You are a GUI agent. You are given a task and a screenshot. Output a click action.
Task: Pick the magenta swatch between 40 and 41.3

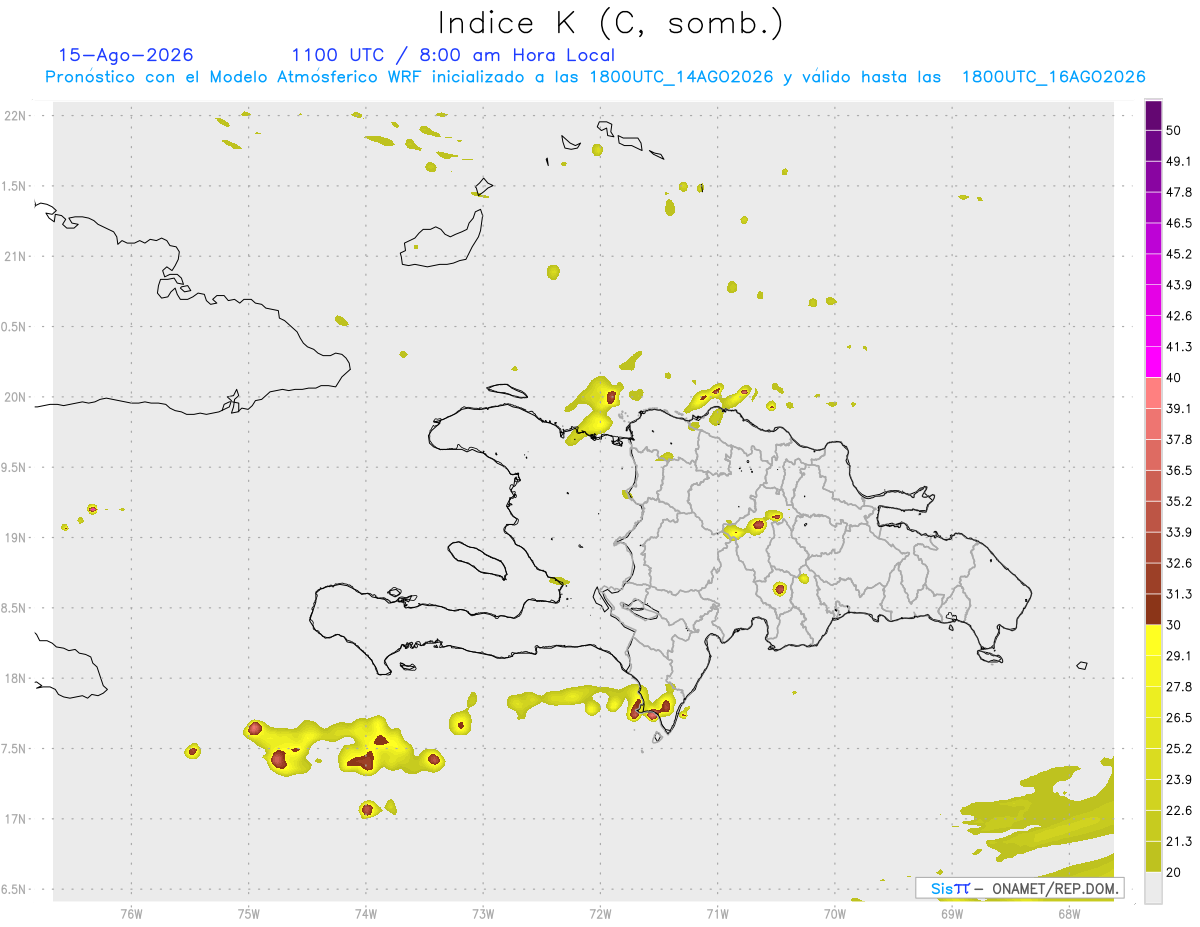[x=1153, y=362]
